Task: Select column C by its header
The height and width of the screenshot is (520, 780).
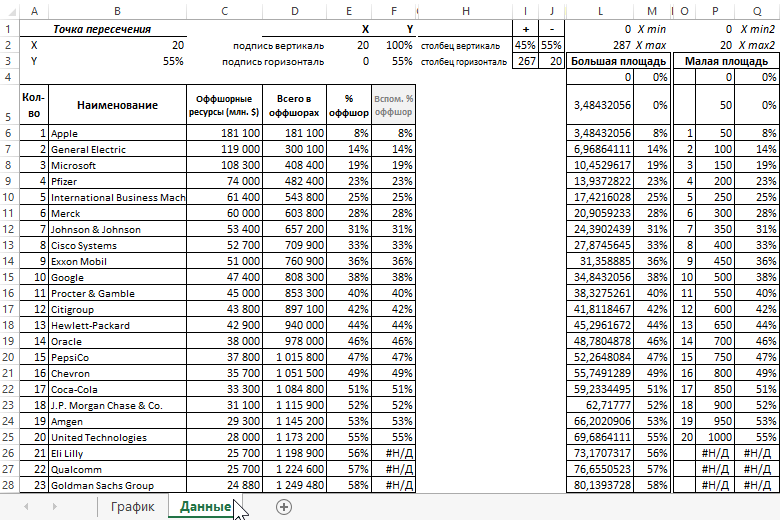Action: pos(224,11)
